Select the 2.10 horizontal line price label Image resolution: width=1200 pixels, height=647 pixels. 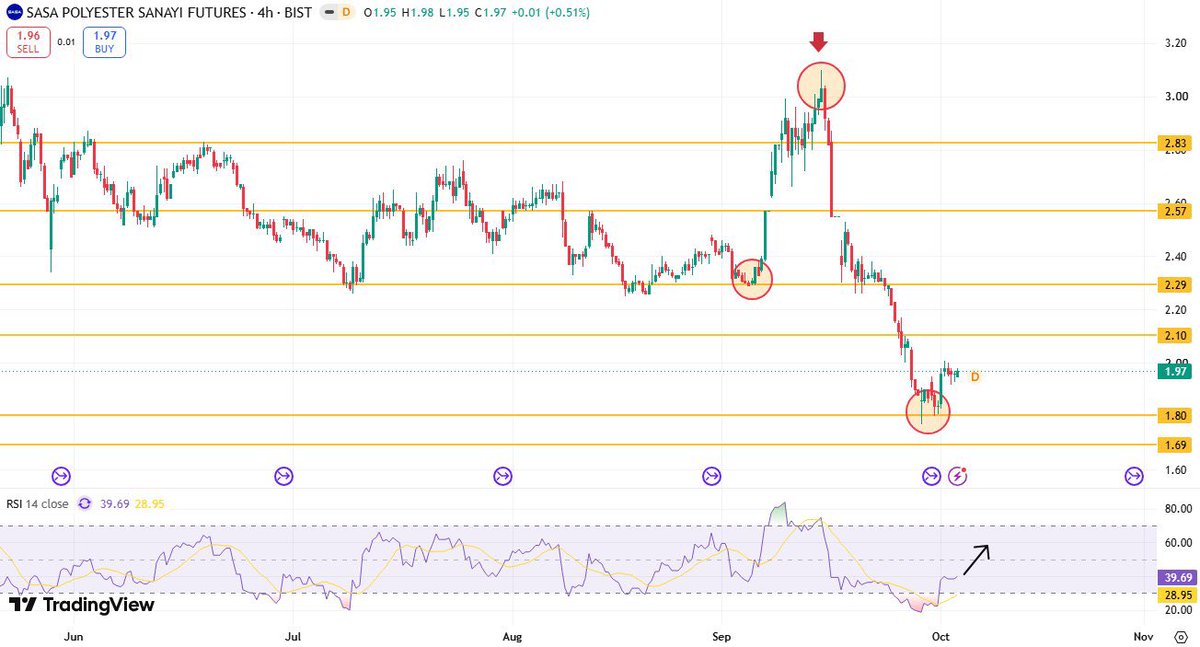(1174, 336)
